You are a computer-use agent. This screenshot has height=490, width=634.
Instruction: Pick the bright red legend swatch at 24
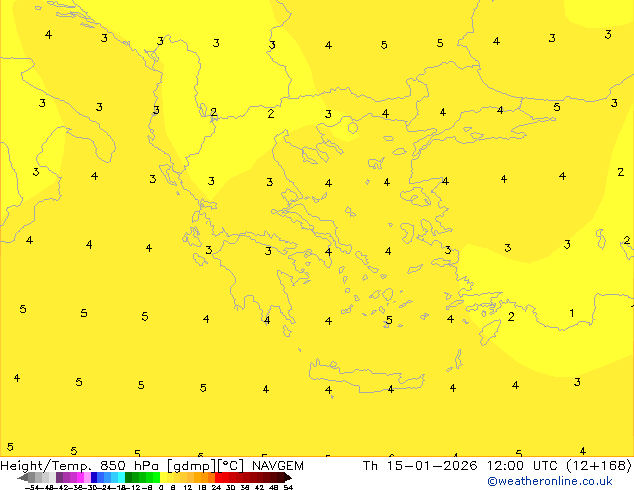218,477
